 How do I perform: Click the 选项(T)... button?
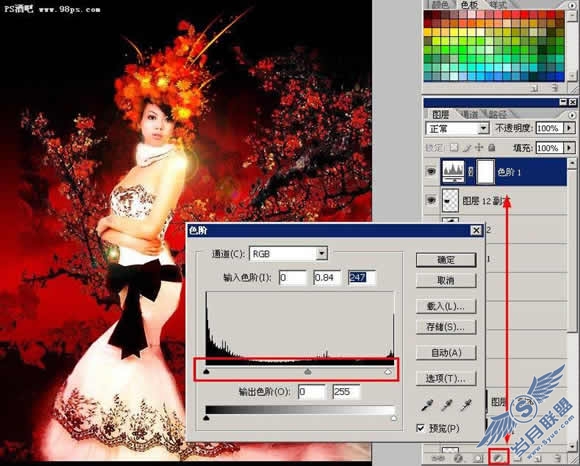click(x=446, y=378)
